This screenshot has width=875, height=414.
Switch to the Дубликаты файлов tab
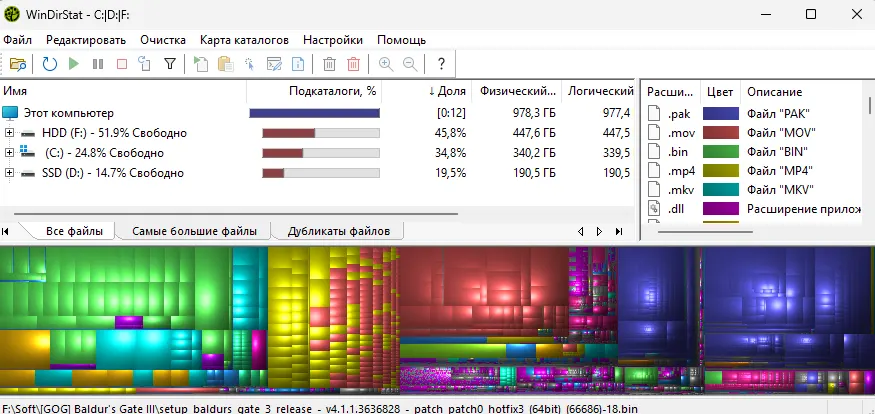click(x=338, y=231)
